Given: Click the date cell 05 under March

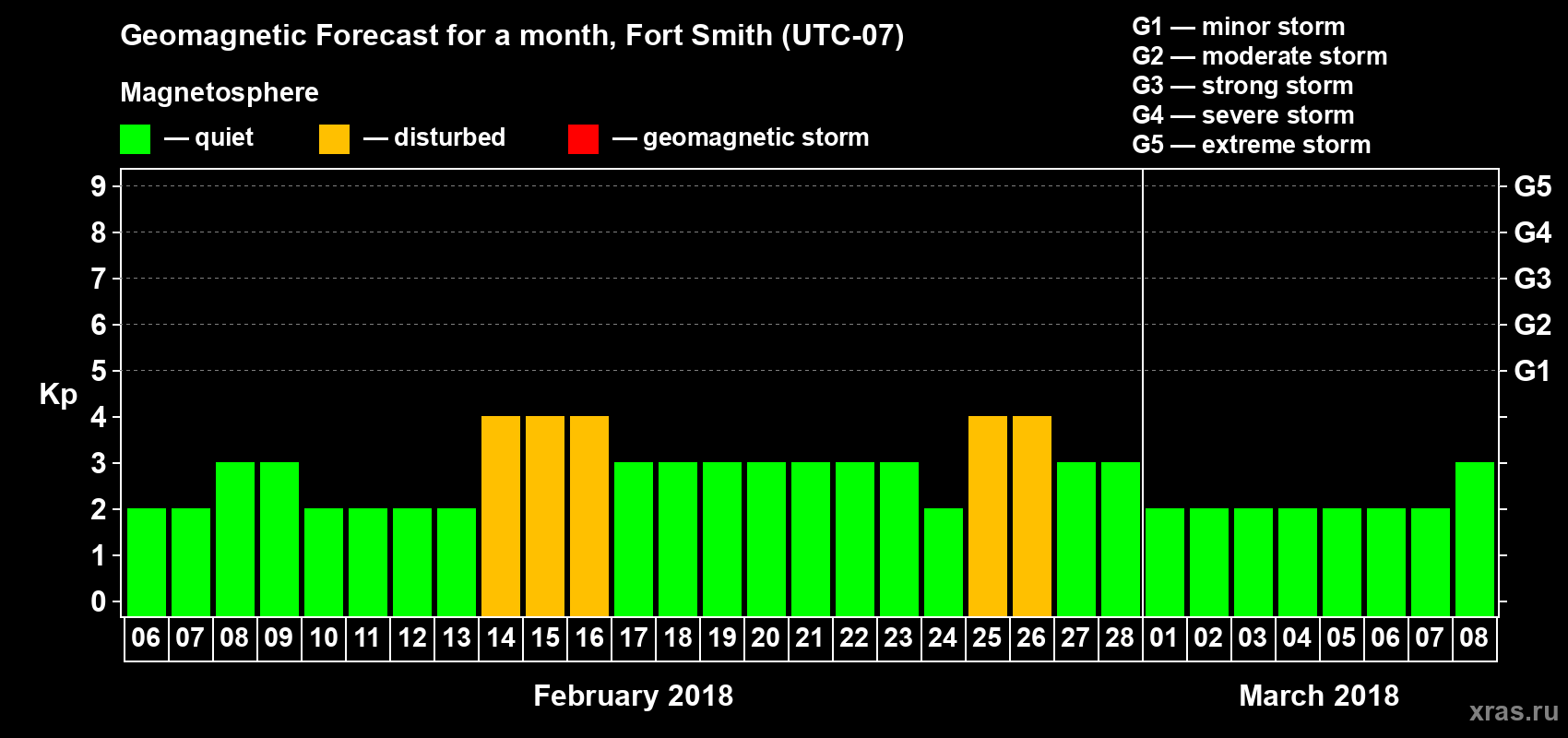Looking at the screenshot, I should click(x=1342, y=638).
